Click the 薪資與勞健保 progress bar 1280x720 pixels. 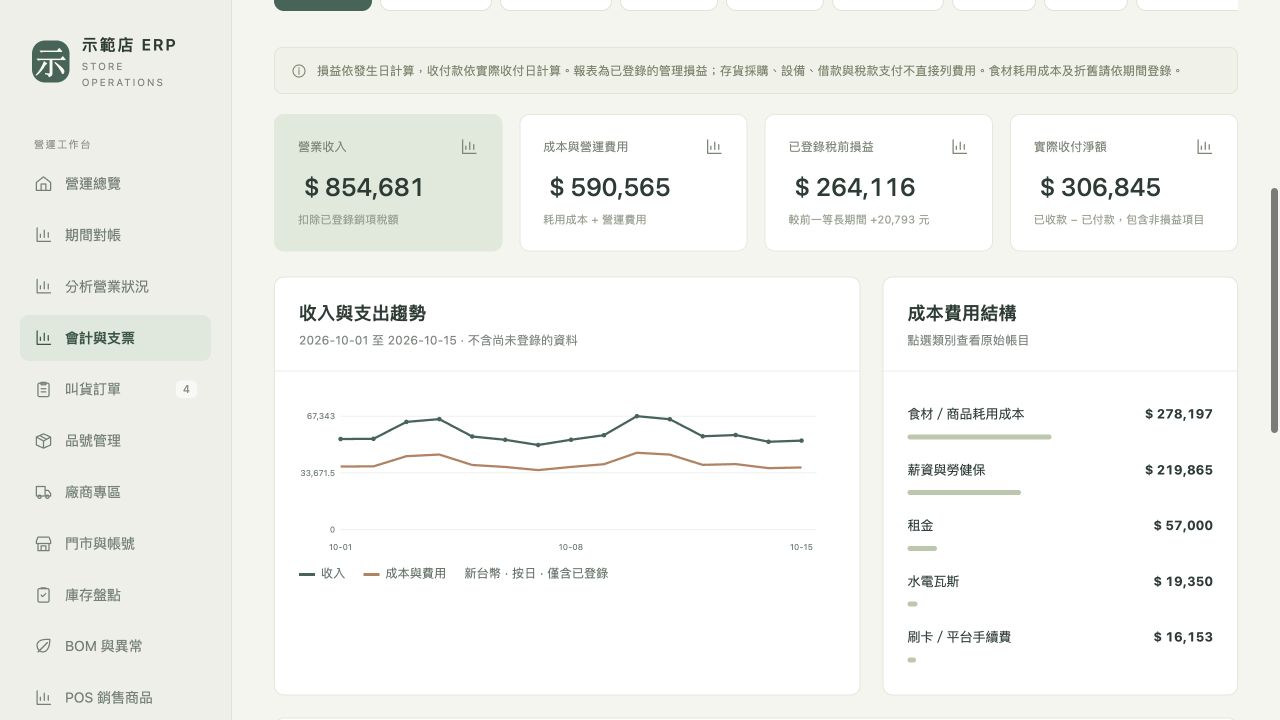(x=964, y=493)
